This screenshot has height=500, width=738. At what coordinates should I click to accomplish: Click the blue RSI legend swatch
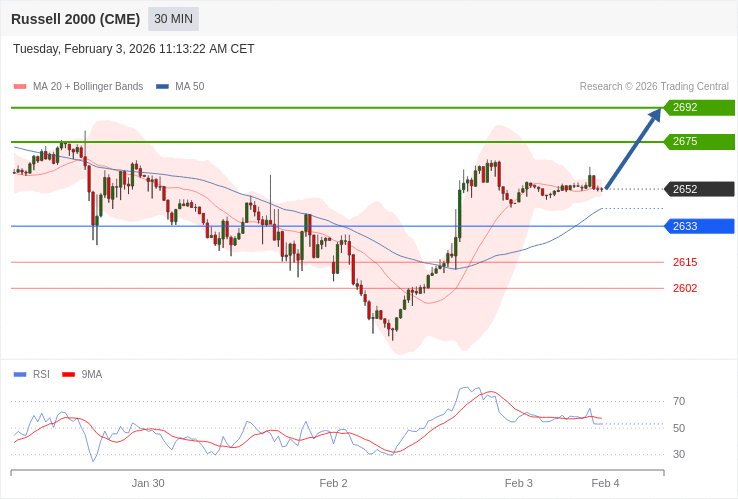click(20, 375)
